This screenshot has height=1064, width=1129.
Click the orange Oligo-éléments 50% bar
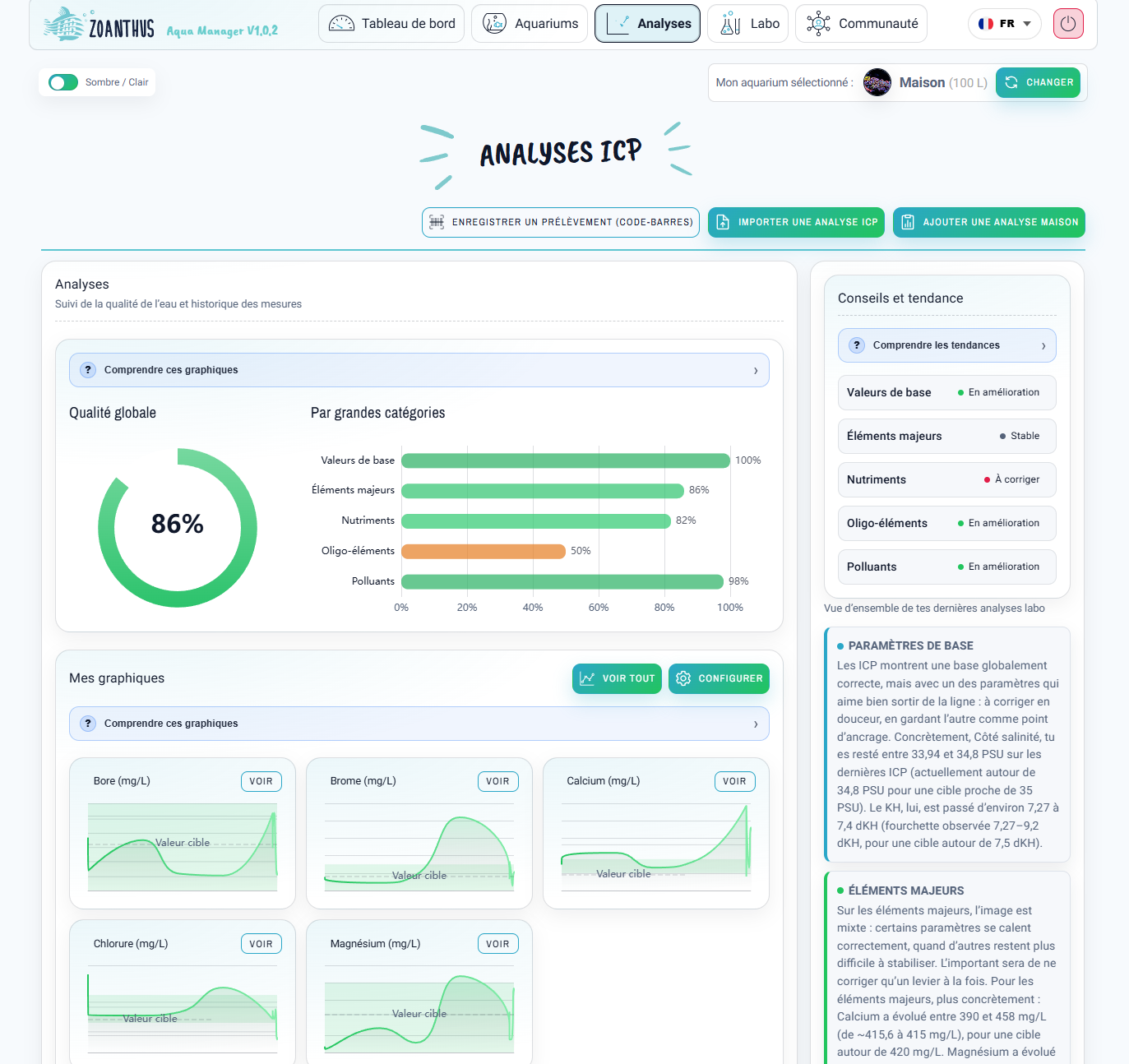point(484,551)
